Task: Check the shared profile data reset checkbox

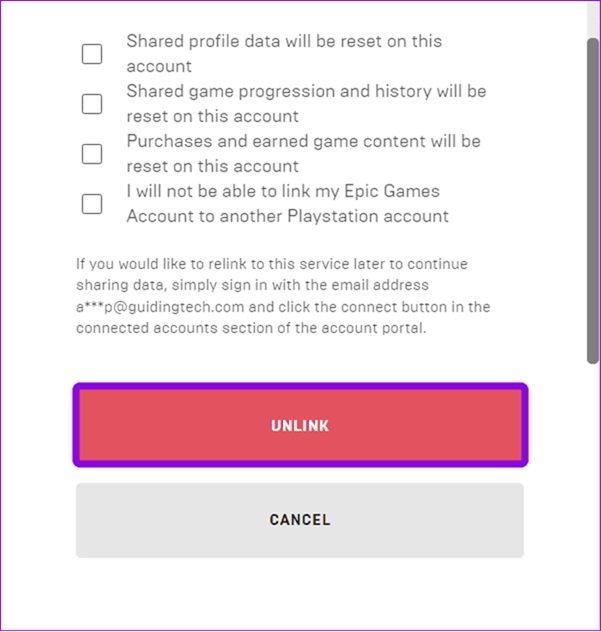Action: (92, 54)
